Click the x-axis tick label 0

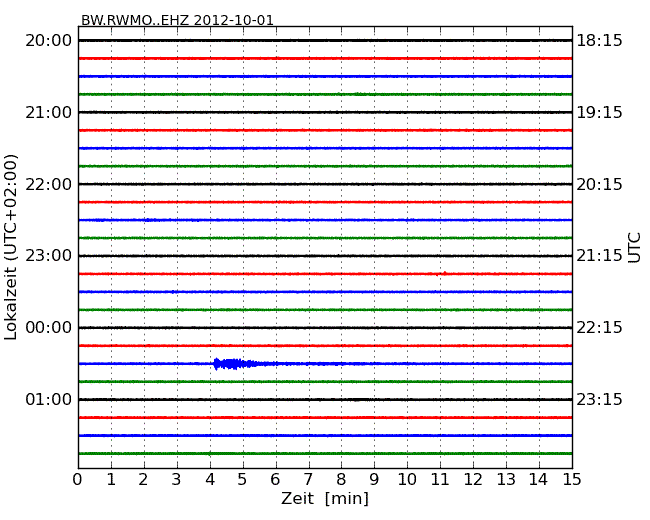point(78,480)
